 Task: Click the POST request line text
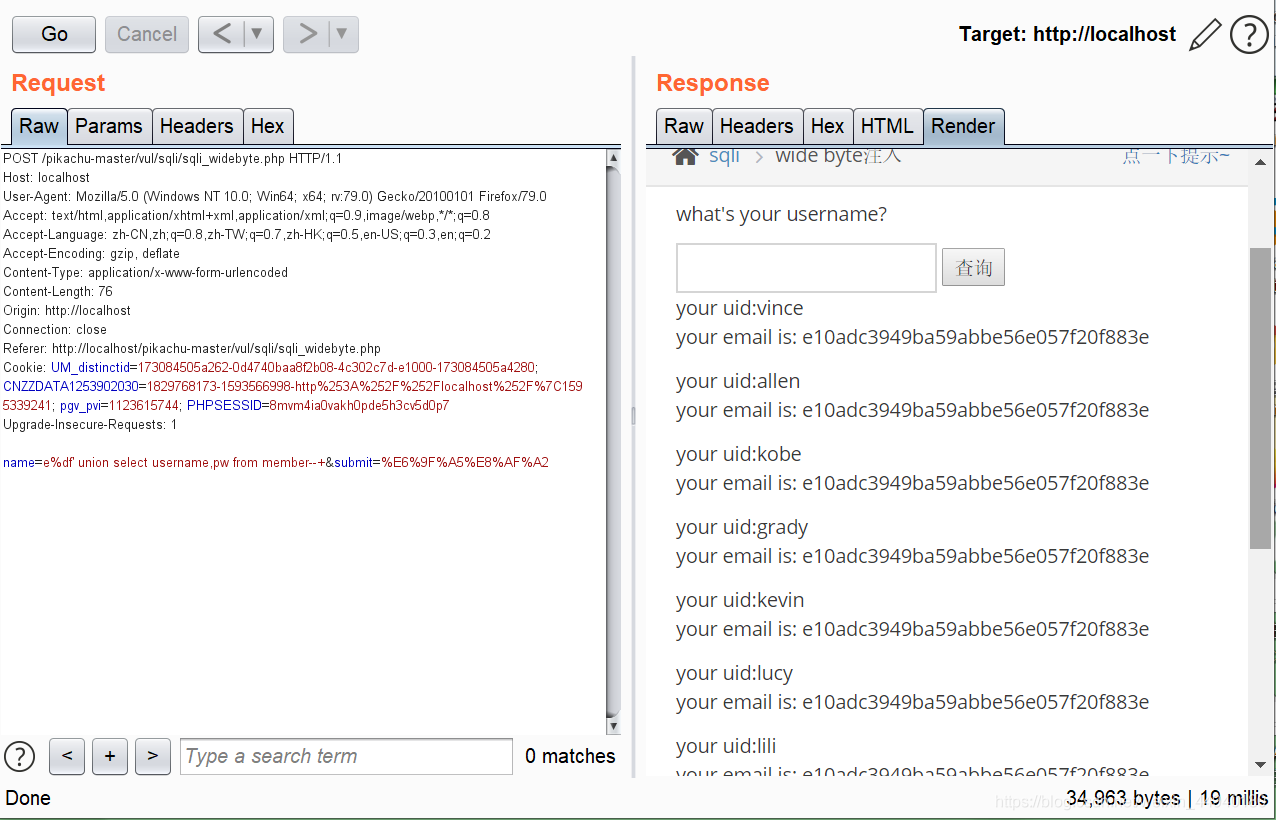173,158
